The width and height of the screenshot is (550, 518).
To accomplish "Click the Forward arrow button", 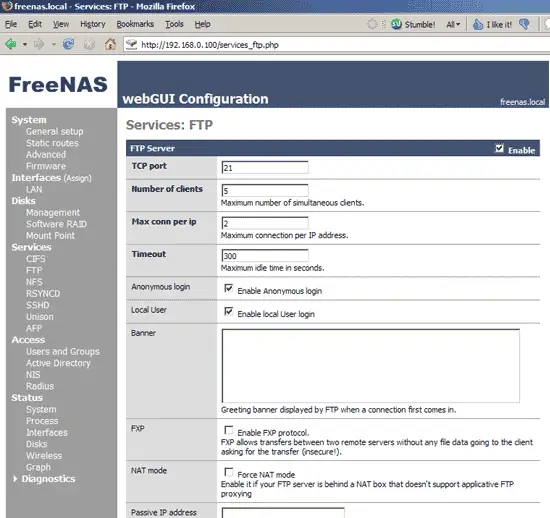I will tap(39, 44).
